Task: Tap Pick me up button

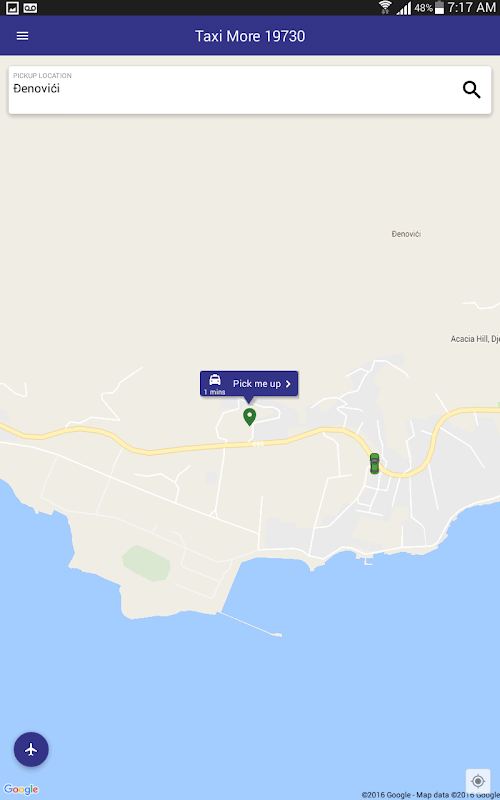Action: coord(249,384)
